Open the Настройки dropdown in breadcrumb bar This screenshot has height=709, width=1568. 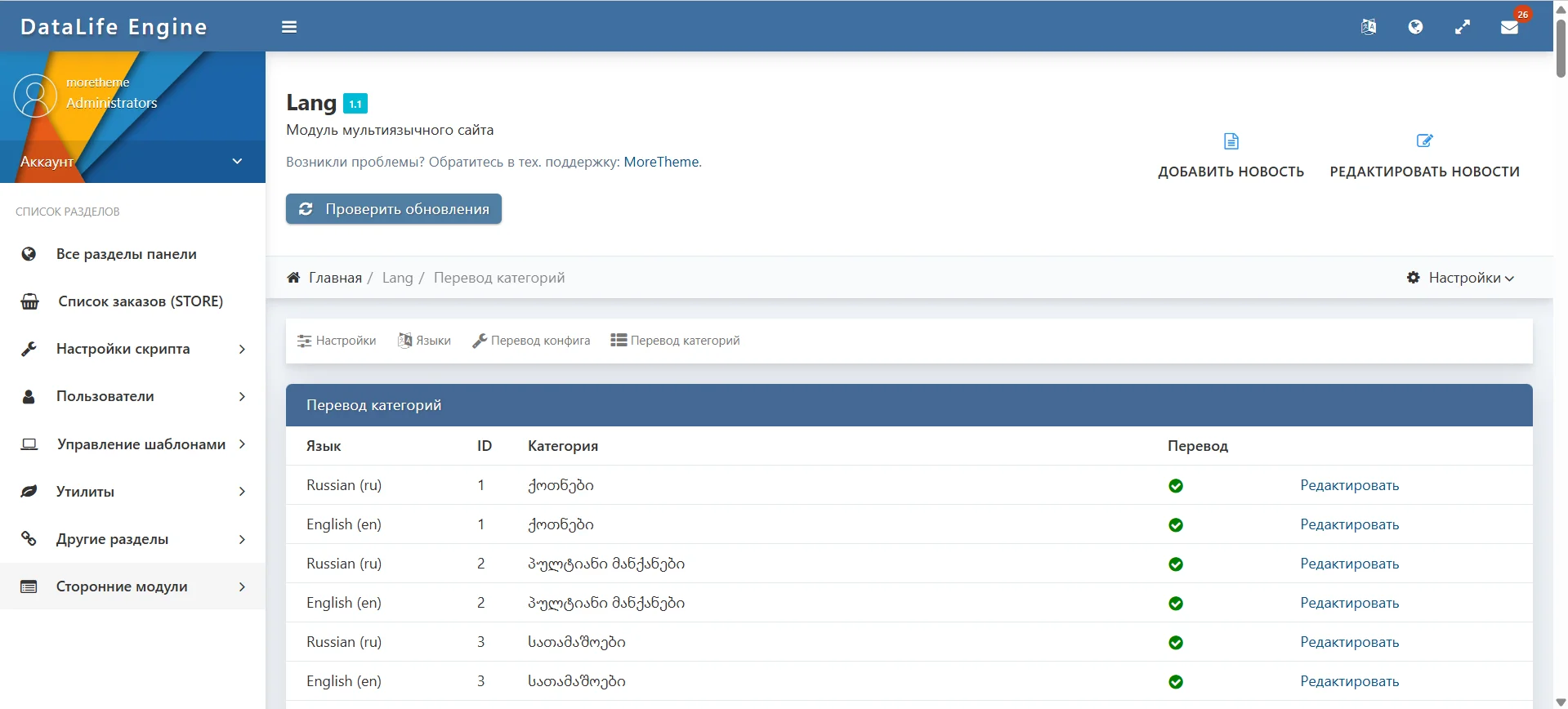pos(1461,278)
